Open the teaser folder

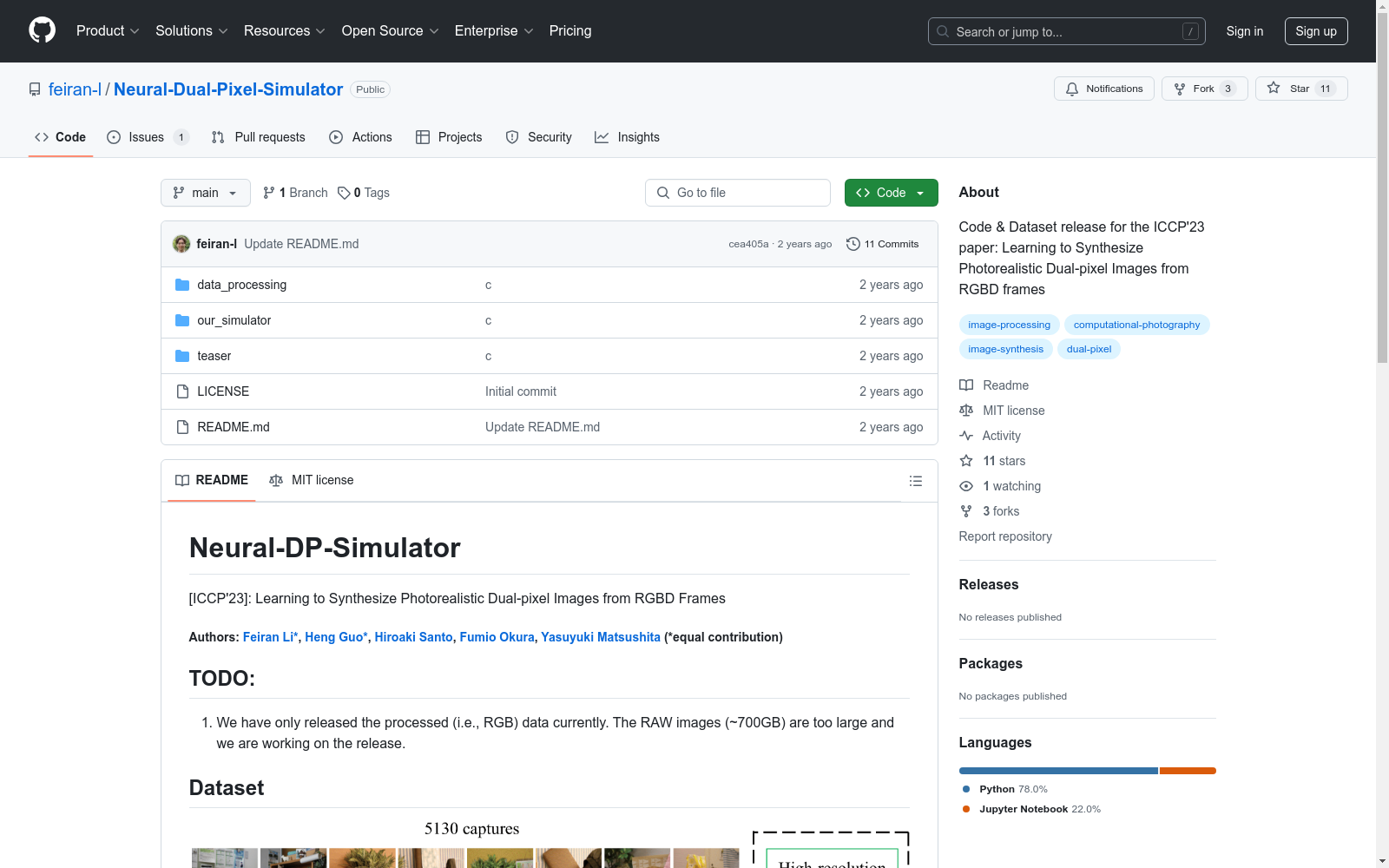(x=214, y=356)
